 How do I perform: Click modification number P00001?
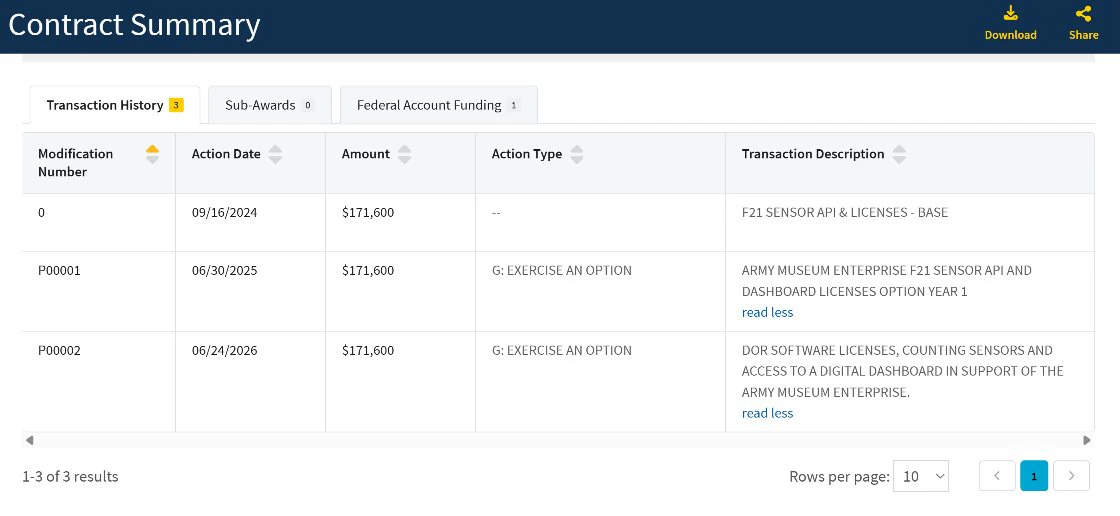point(59,271)
